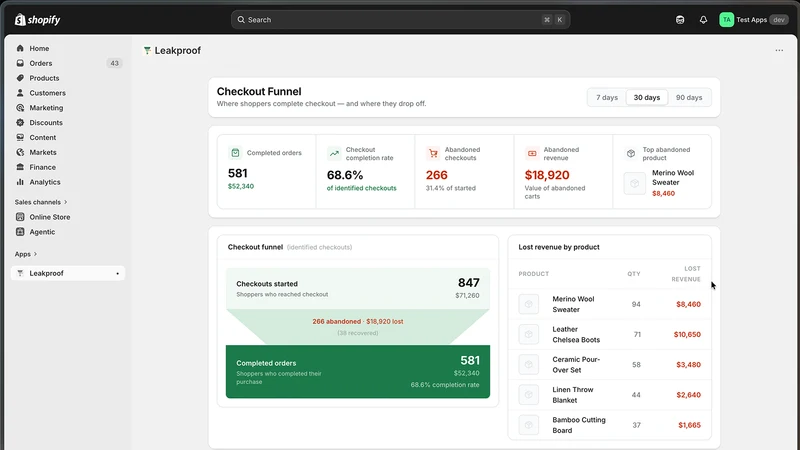This screenshot has height=450, width=800.
Task: Click the TA account avatar
Action: 726,20
